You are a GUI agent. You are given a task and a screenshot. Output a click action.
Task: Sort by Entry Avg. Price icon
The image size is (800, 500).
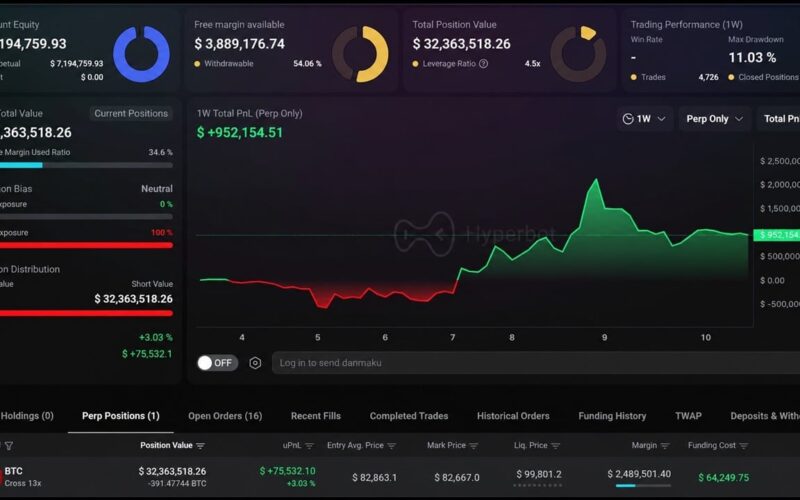pos(391,446)
